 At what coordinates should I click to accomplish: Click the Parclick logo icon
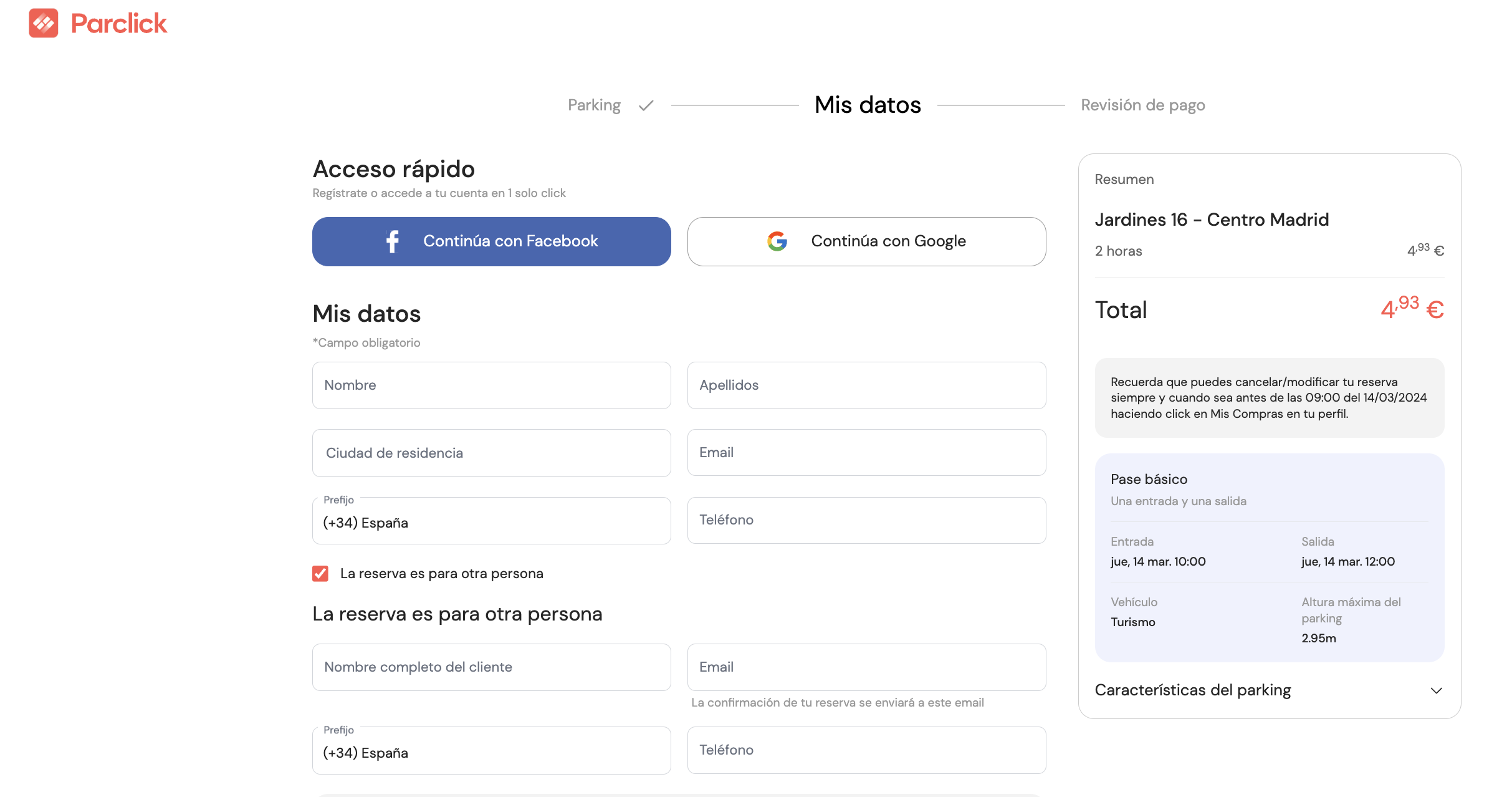[x=43, y=23]
